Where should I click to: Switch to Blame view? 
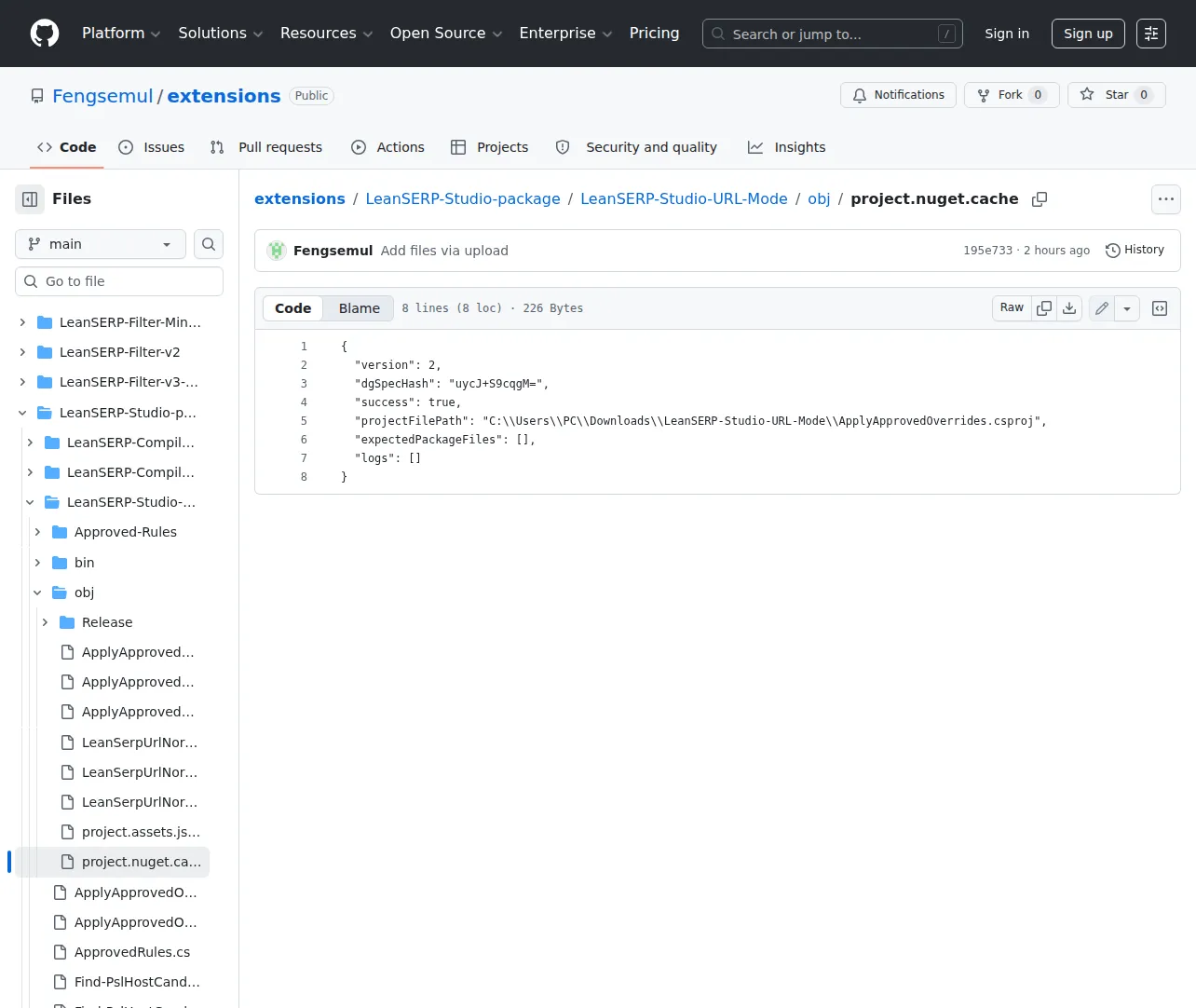(360, 308)
